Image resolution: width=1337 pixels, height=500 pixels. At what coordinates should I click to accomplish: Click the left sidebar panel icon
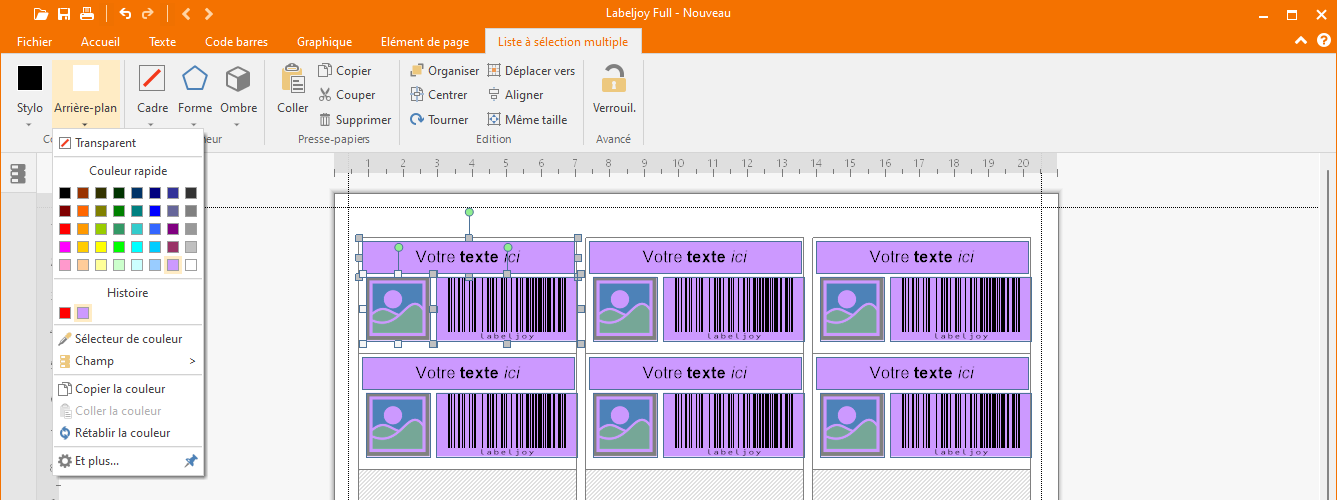click(17, 174)
